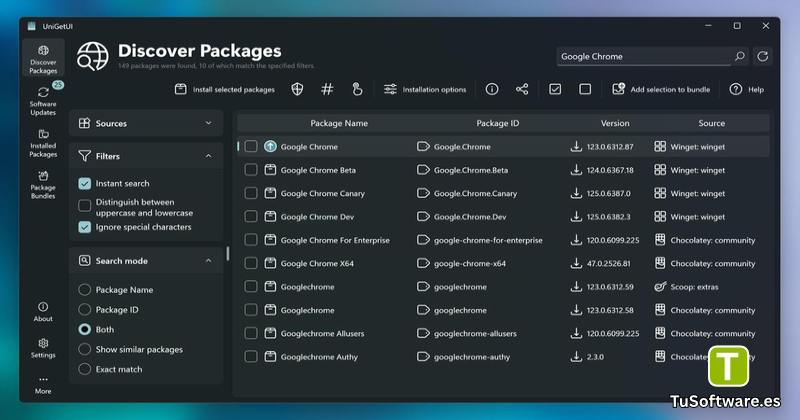Screen dimensions: 800x420
Task: Sort by the Package ID column header
Action: [498, 123]
